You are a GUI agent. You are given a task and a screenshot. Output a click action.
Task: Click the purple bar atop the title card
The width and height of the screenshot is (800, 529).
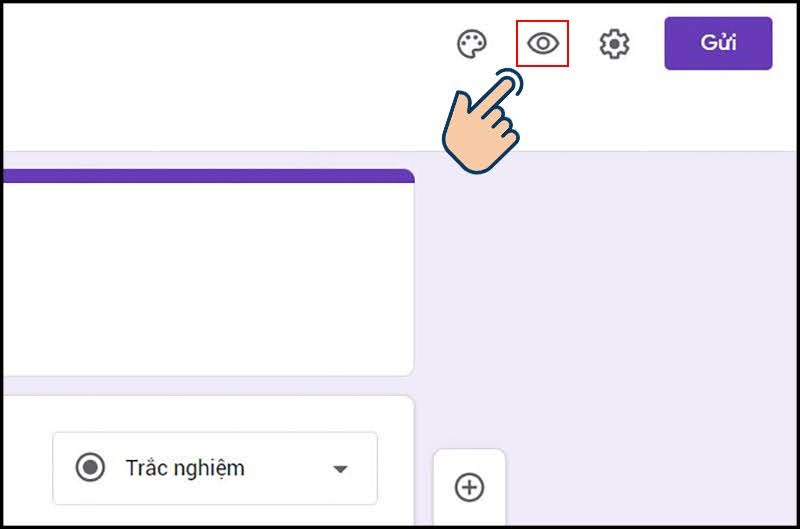click(200, 176)
